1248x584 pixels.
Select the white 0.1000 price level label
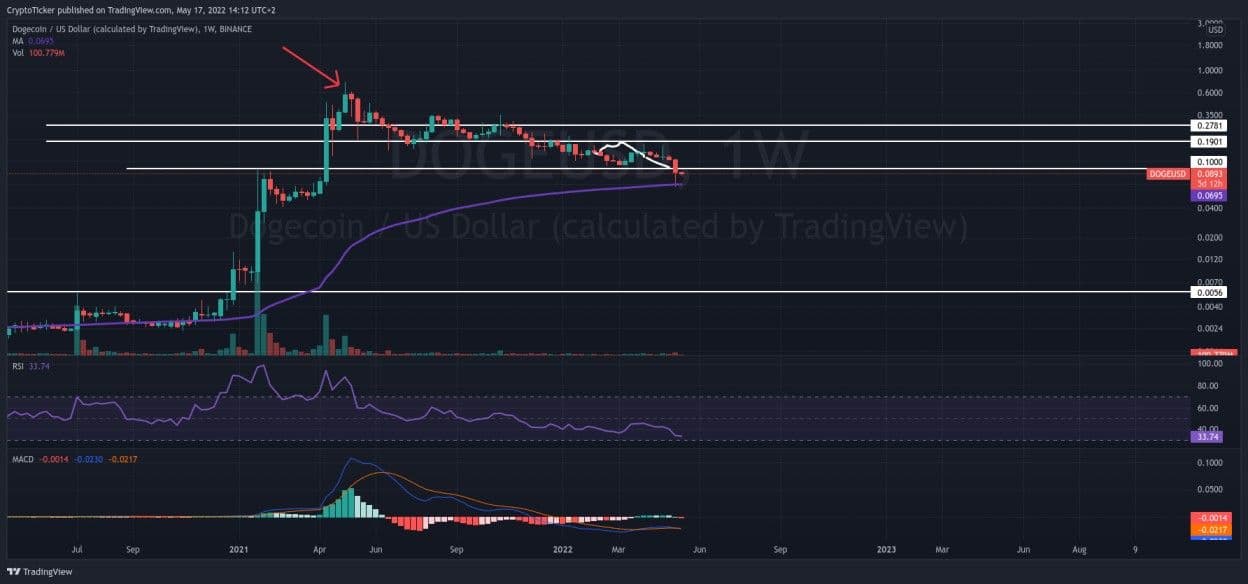click(x=1210, y=162)
